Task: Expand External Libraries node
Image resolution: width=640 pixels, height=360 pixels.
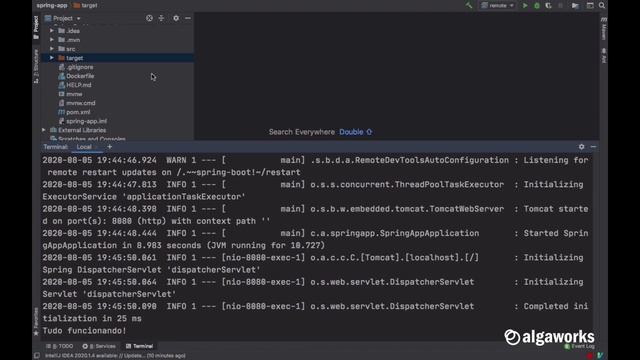Action: tap(44, 130)
